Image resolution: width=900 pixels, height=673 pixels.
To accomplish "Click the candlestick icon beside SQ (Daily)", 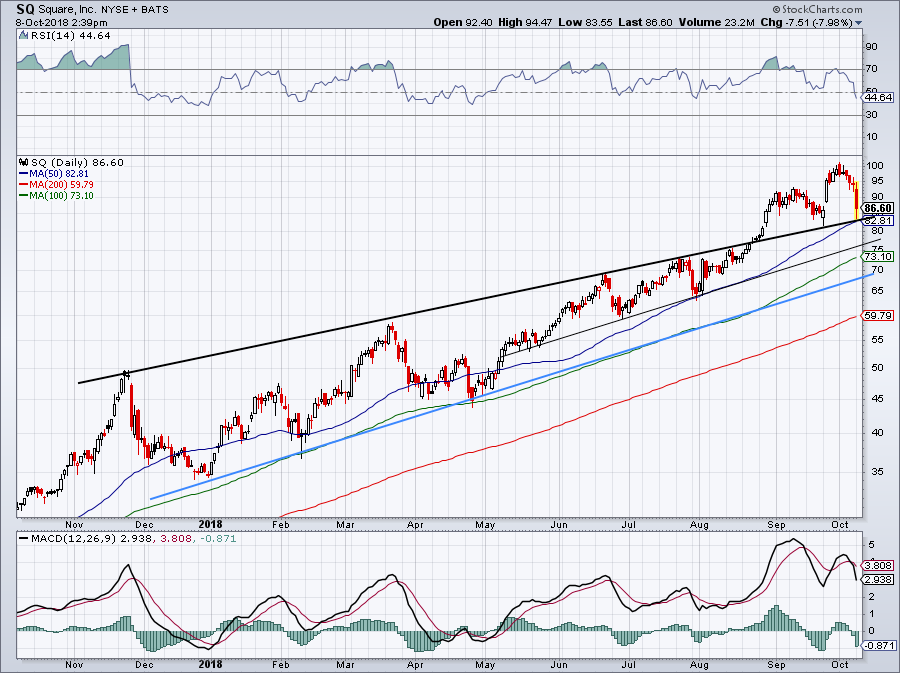I will [24, 162].
